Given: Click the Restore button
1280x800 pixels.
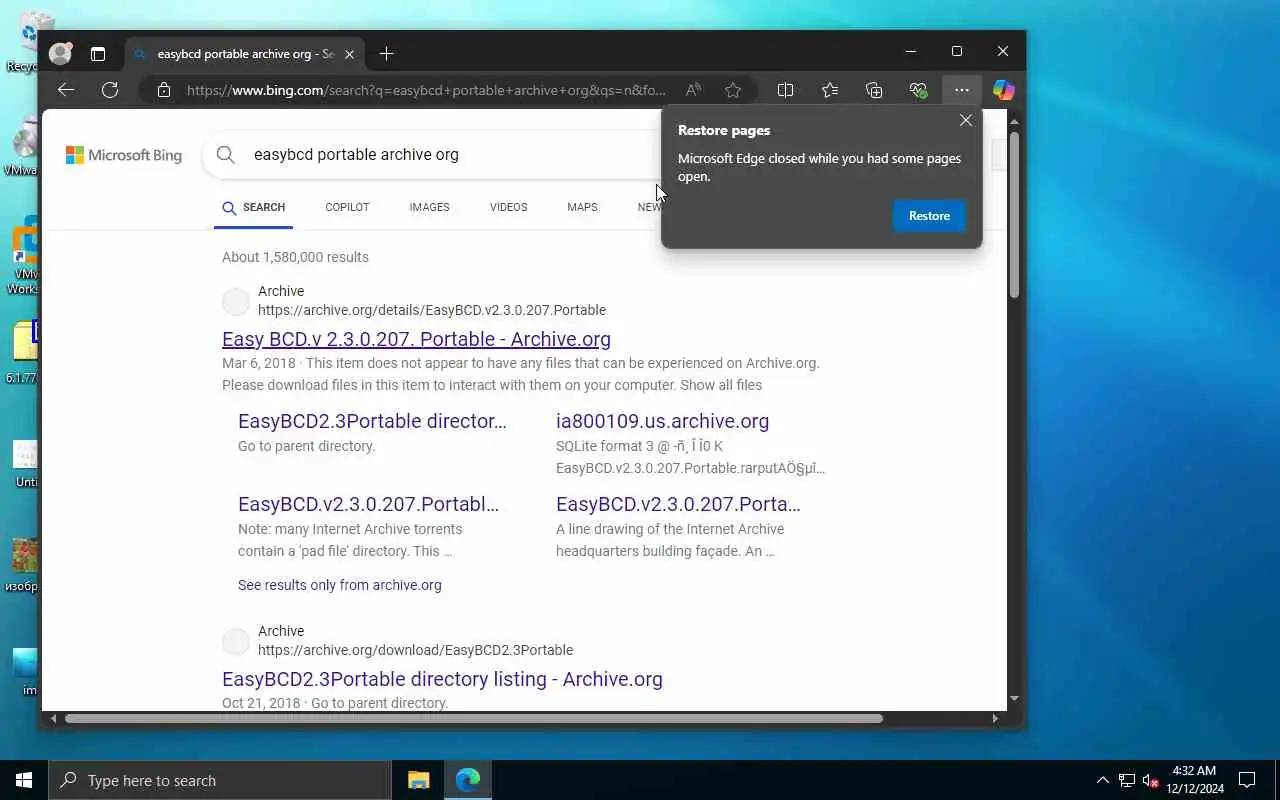Looking at the screenshot, I should click(x=929, y=216).
